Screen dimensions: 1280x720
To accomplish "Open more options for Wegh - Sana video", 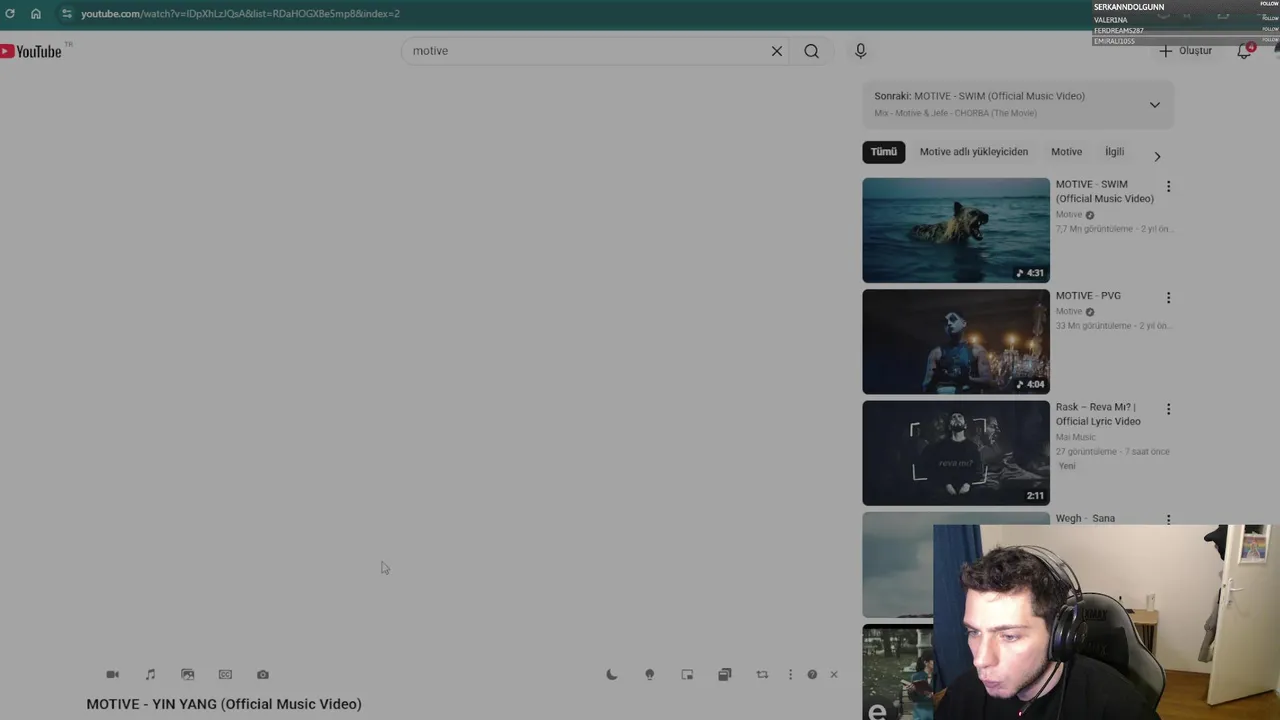I will (x=1168, y=520).
